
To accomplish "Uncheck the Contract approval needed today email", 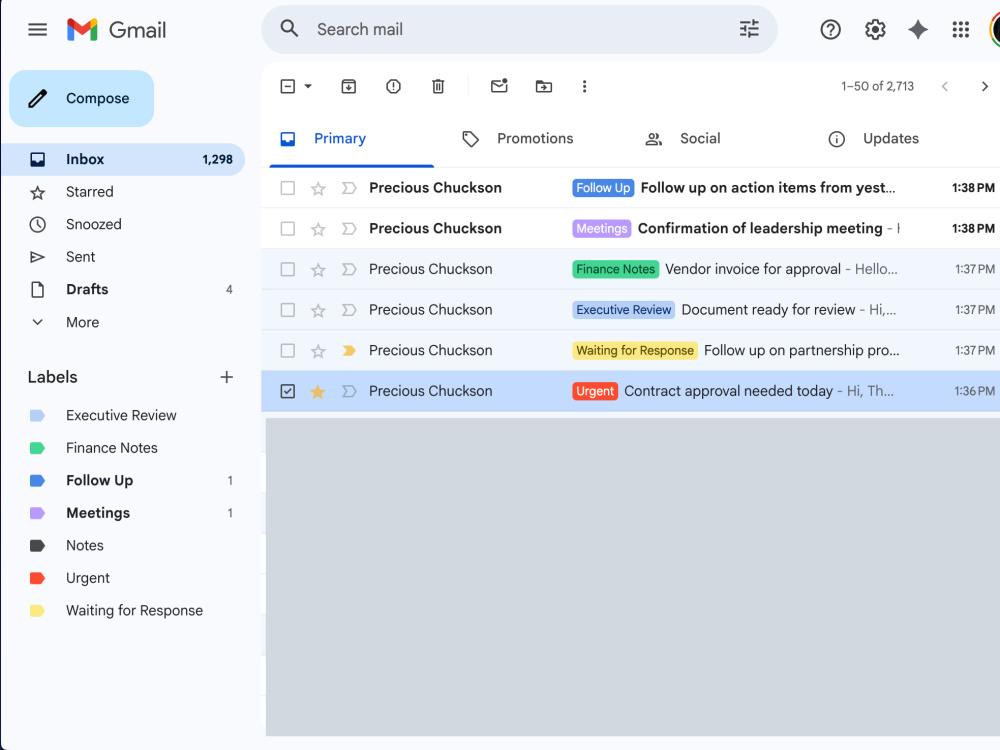I will click(x=288, y=391).
